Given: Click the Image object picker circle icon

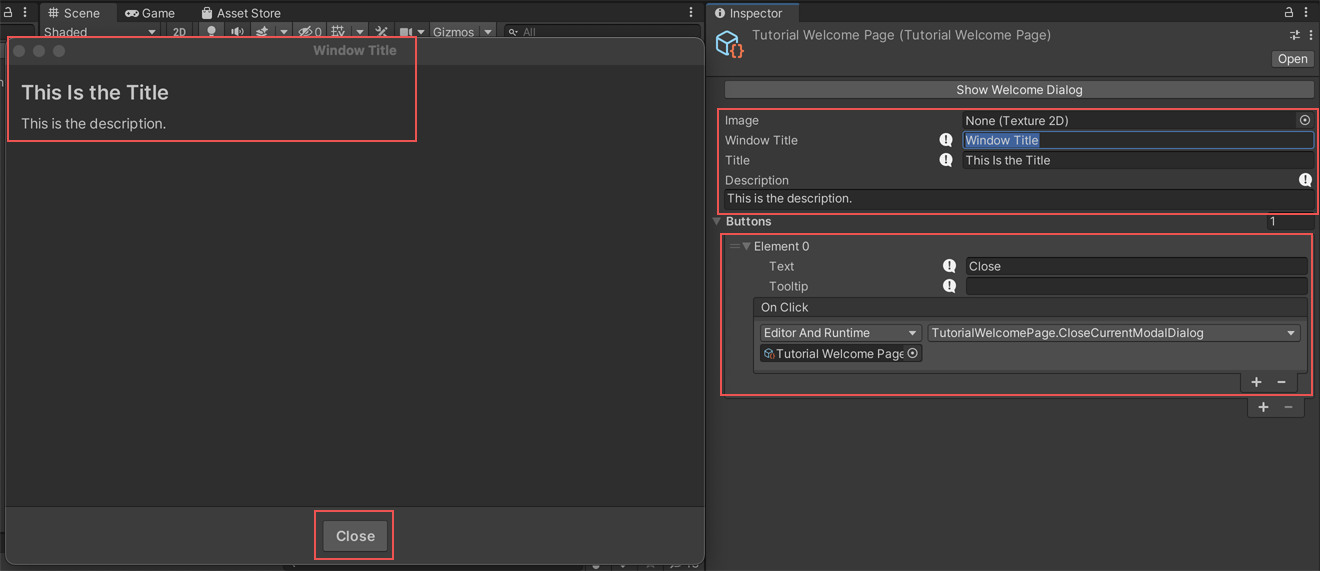Looking at the screenshot, I should click(x=1304, y=120).
